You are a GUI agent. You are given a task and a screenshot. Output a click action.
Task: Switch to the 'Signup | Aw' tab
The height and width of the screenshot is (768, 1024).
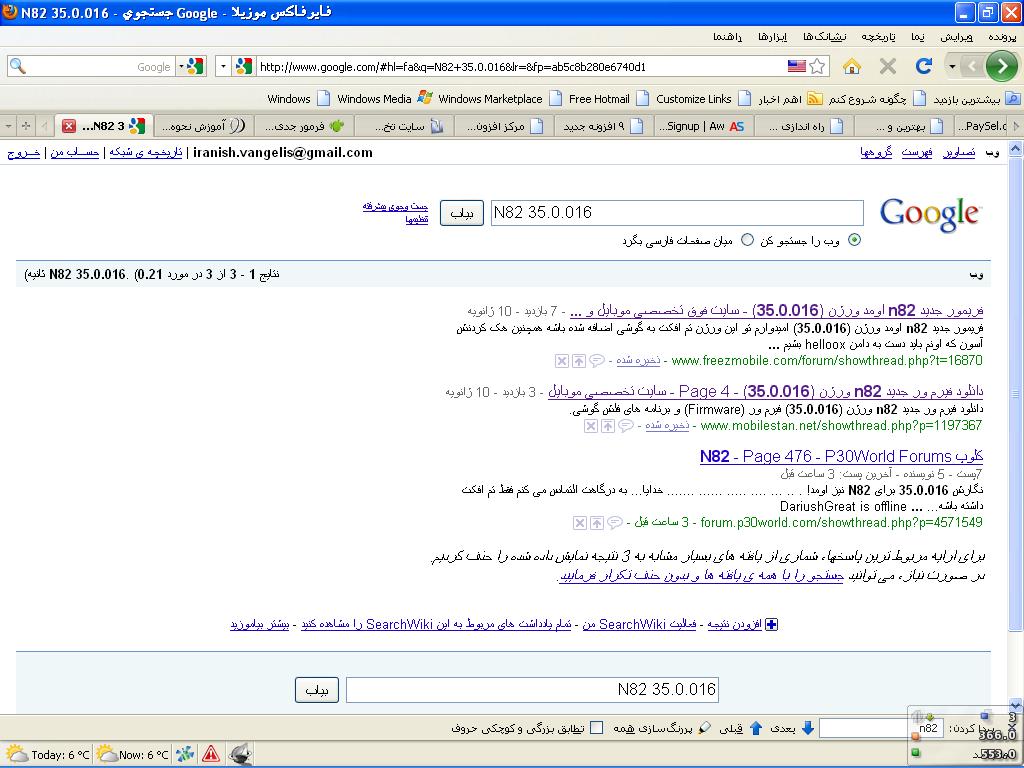click(x=702, y=126)
